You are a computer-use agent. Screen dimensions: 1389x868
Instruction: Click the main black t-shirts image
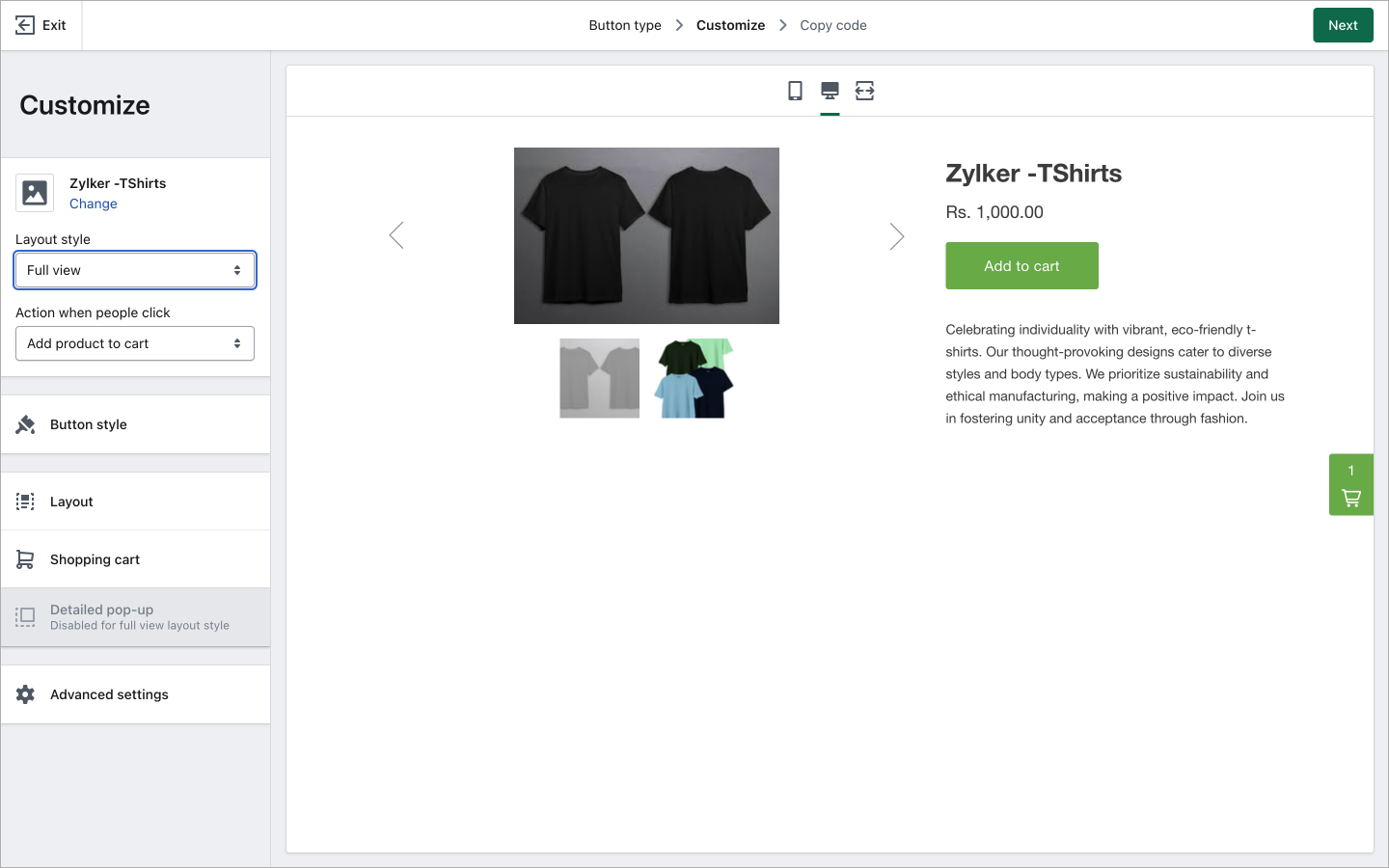click(x=646, y=235)
